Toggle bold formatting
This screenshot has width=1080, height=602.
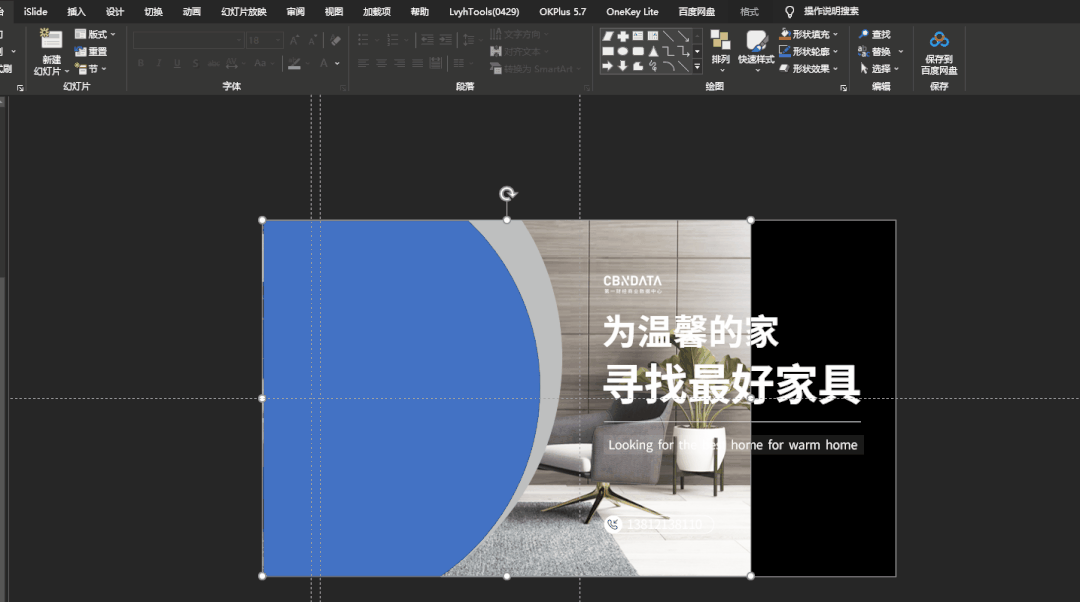141,63
